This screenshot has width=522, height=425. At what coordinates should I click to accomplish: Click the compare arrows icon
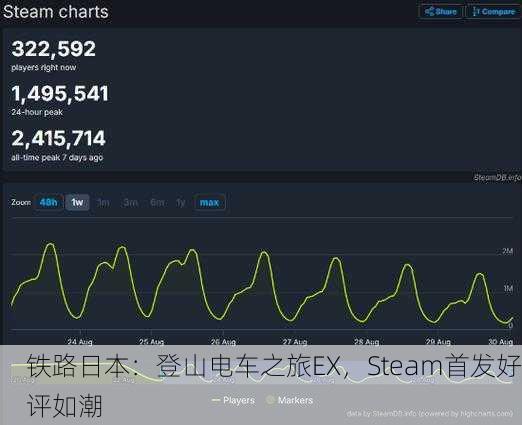476,12
